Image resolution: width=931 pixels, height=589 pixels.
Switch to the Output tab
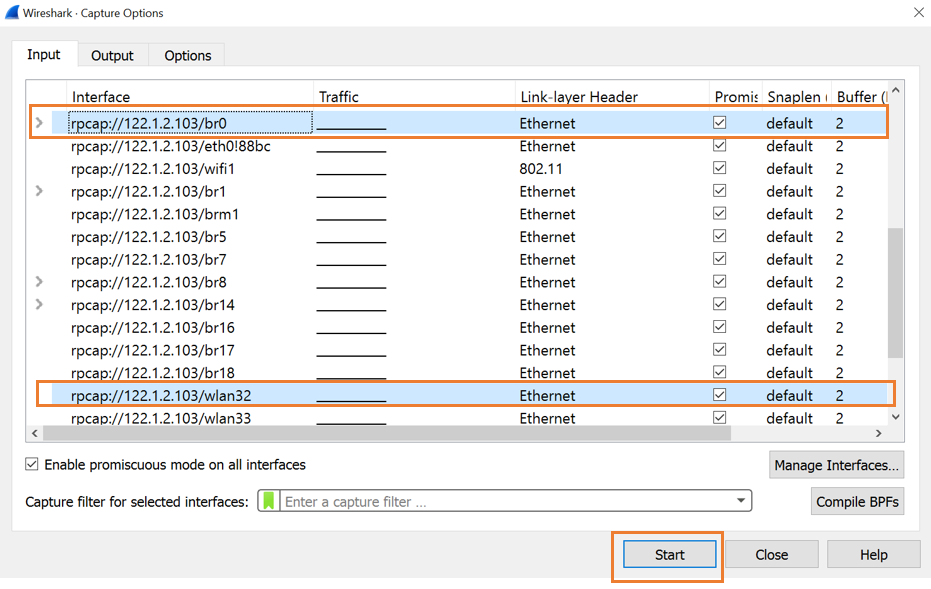[x=112, y=55]
